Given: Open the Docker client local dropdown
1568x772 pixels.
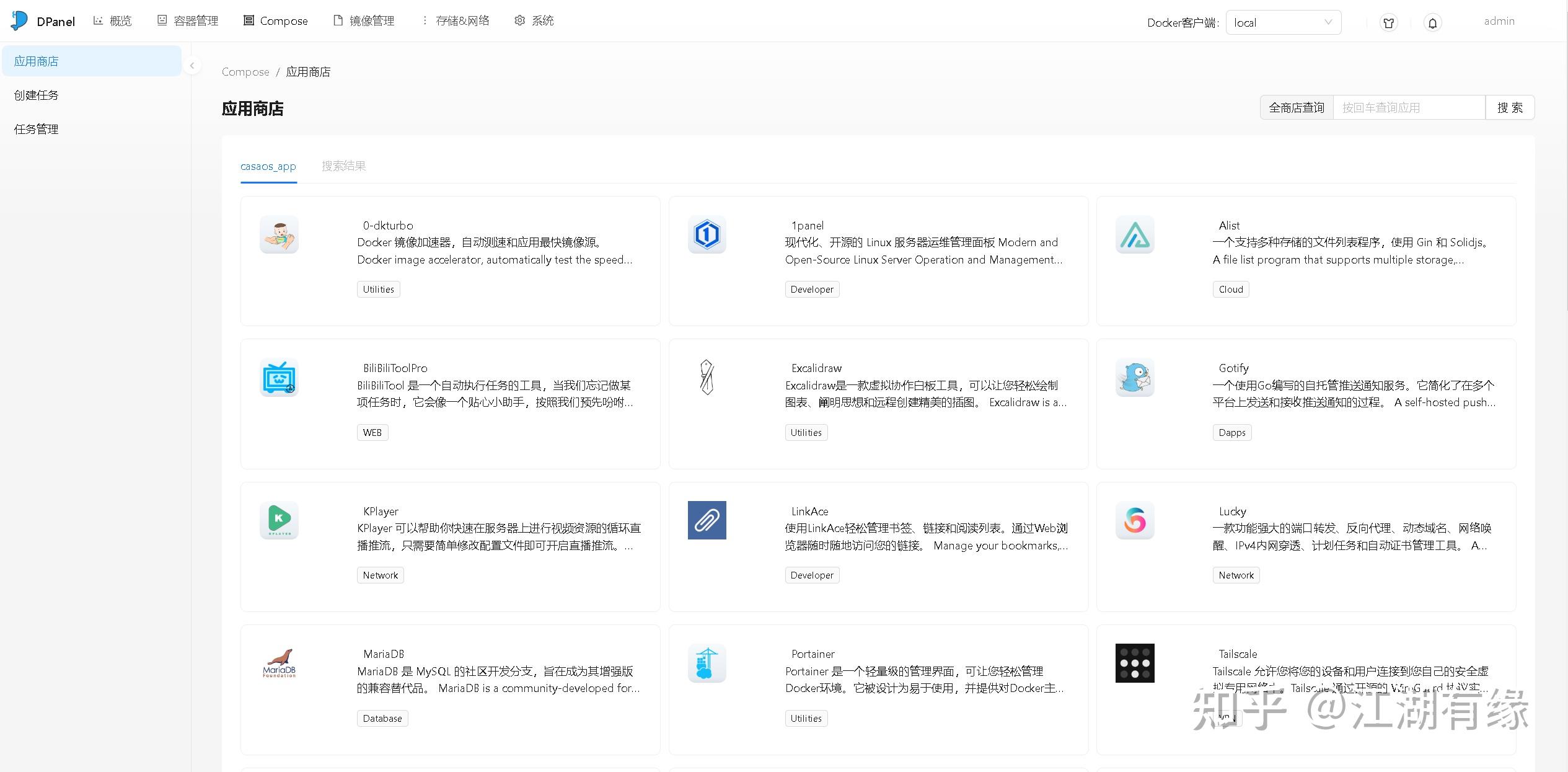Looking at the screenshot, I should pyautogui.click(x=1283, y=22).
